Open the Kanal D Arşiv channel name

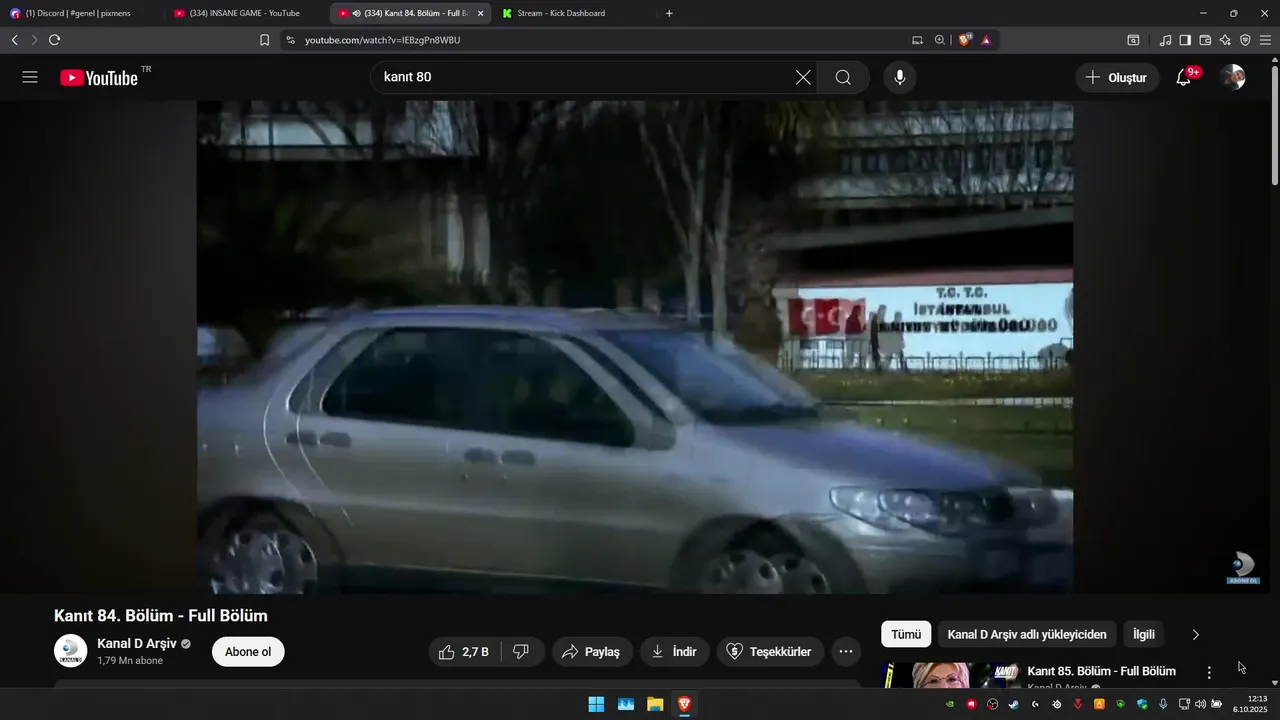[137, 644]
